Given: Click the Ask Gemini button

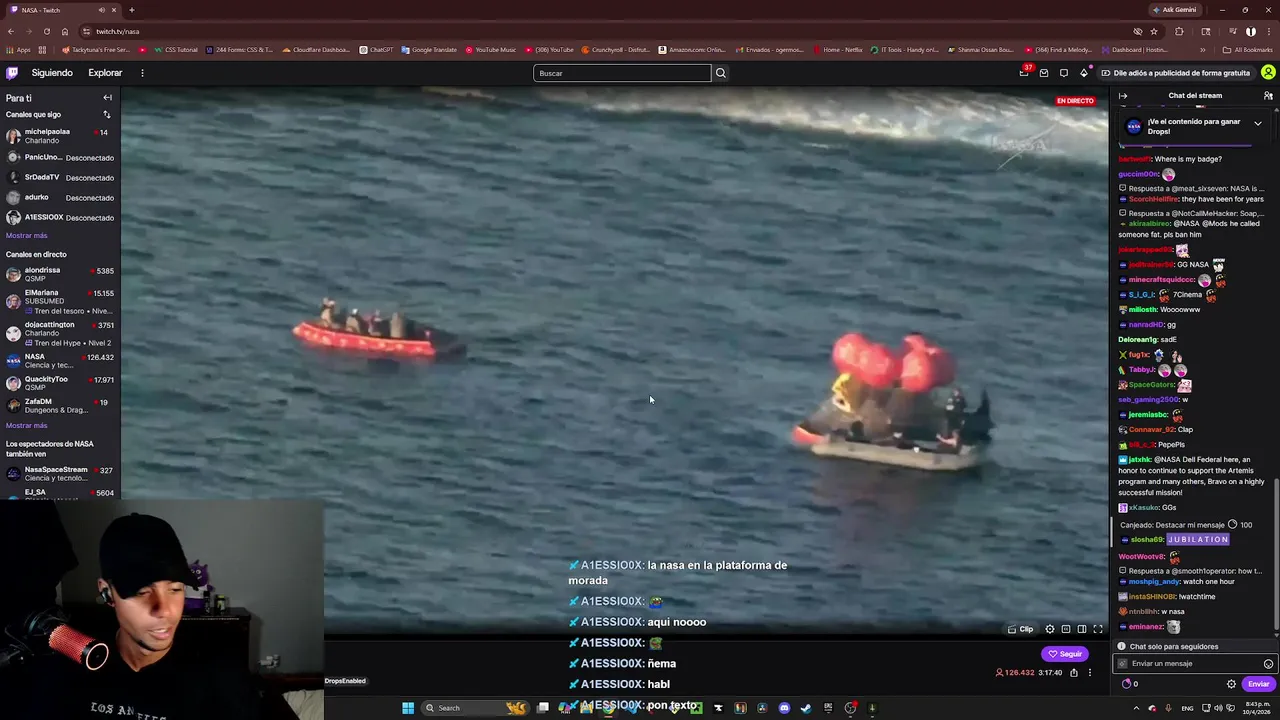Looking at the screenshot, I should point(1174,10).
